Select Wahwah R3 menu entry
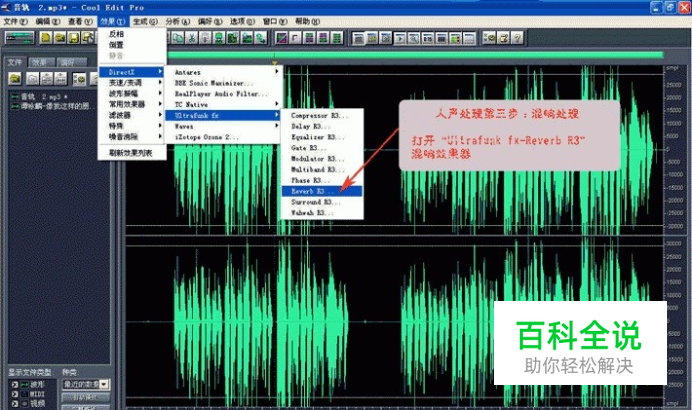692x410 pixels. pos(322,213)
